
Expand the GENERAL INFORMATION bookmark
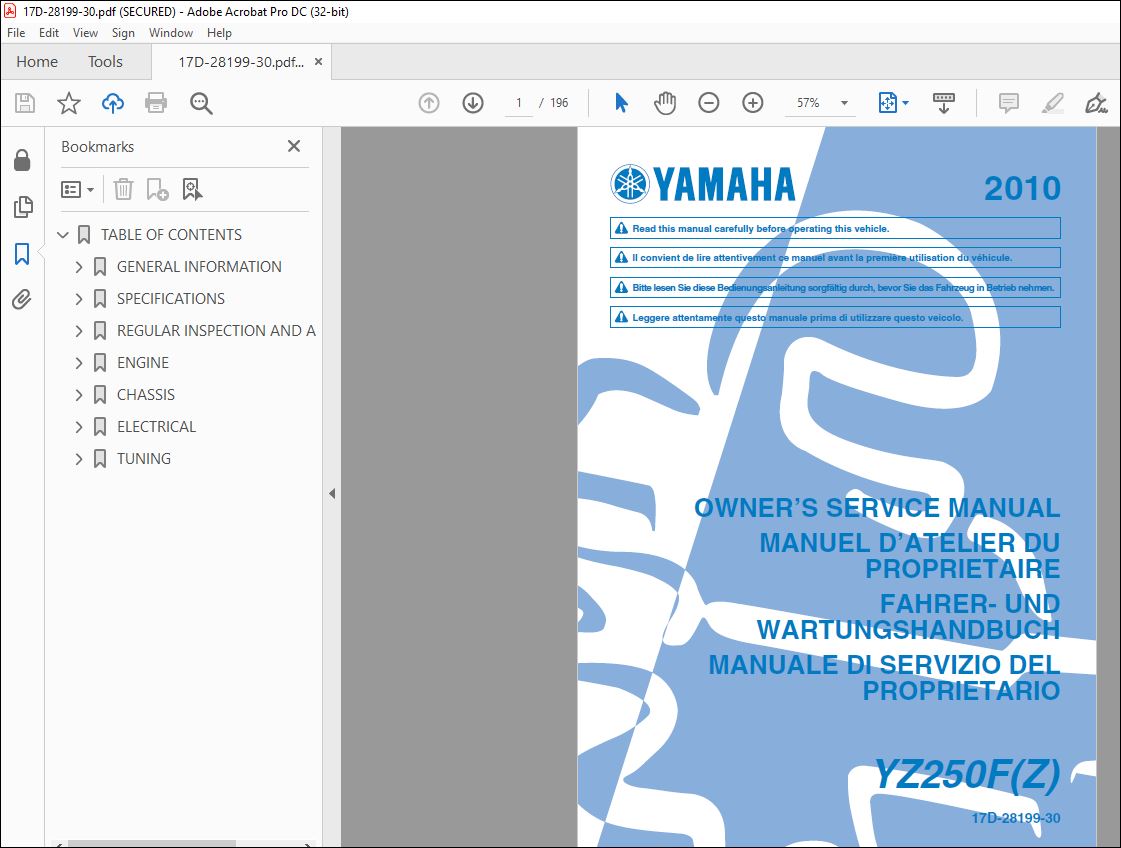click(79, 267)
